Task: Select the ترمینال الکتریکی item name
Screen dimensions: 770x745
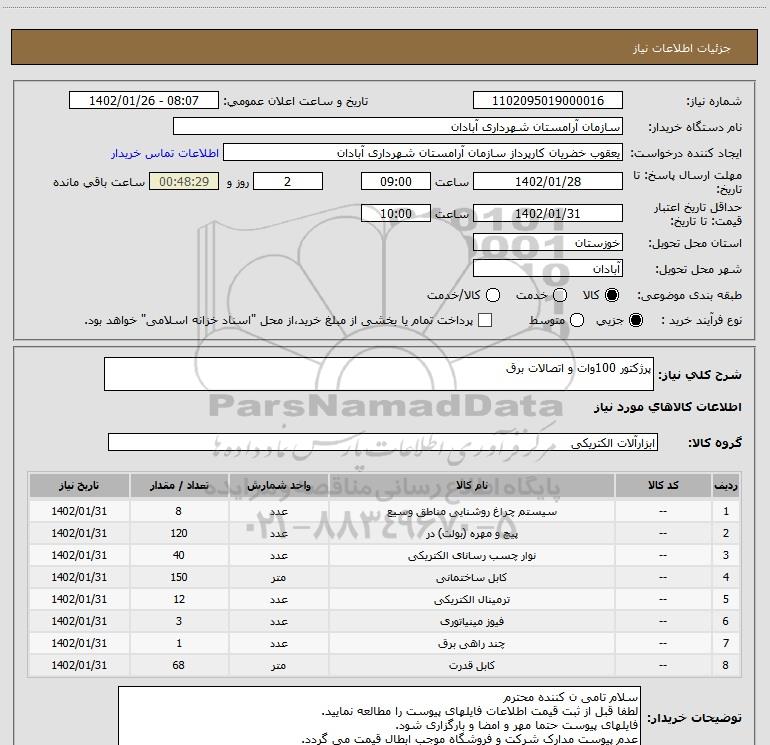Action: pos(471,600)
